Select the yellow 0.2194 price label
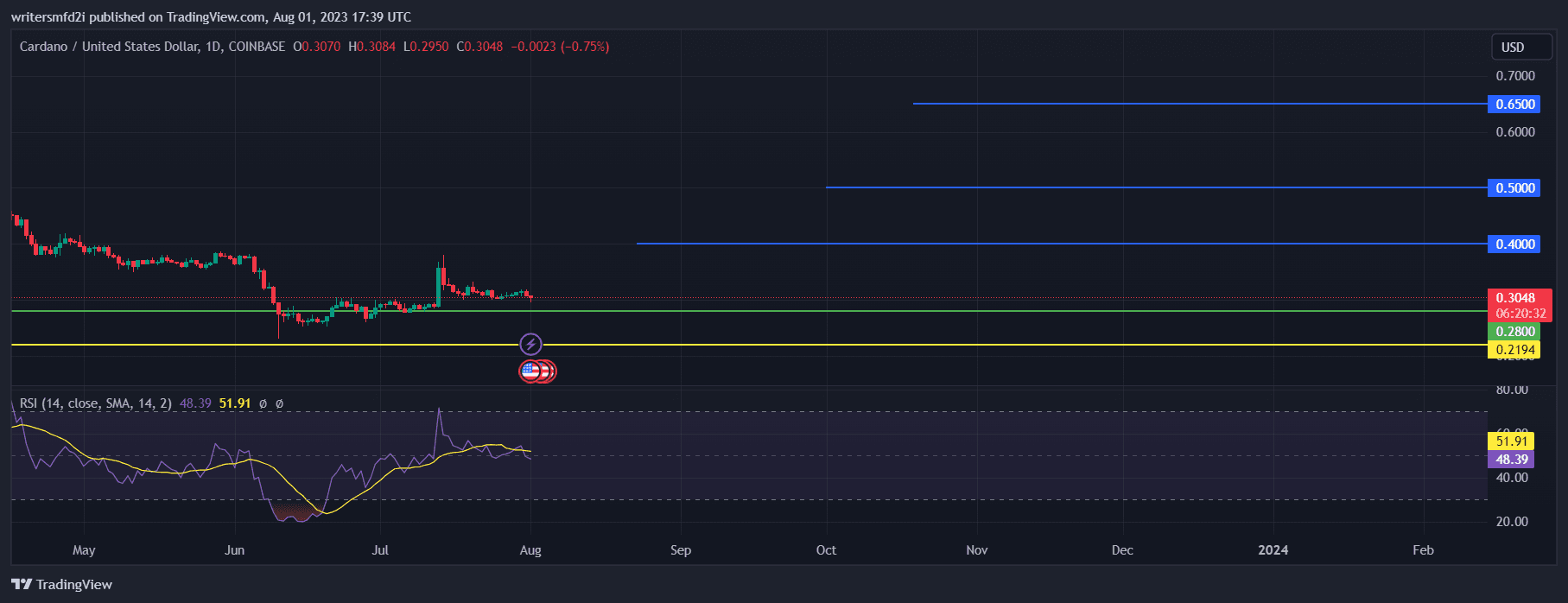 [x=1514, y=350]
